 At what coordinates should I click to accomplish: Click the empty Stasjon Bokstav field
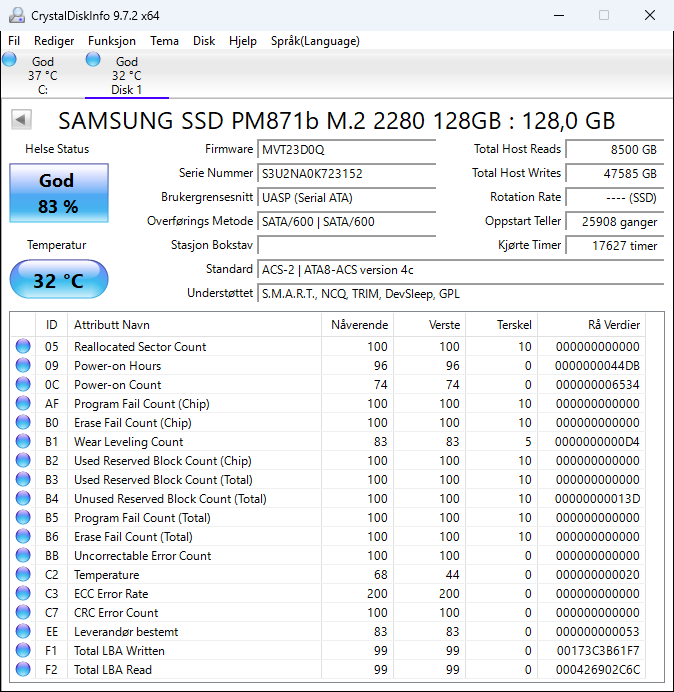[x=346, y=245]
